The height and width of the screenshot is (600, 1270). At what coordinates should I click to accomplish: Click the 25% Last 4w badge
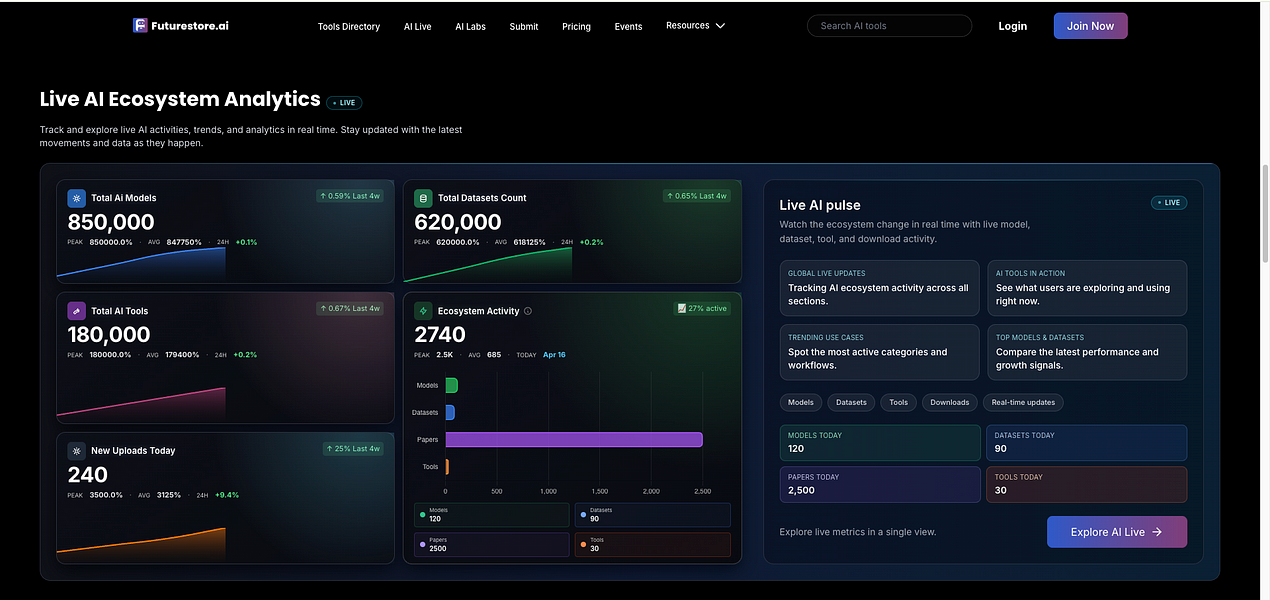[353, 448]
